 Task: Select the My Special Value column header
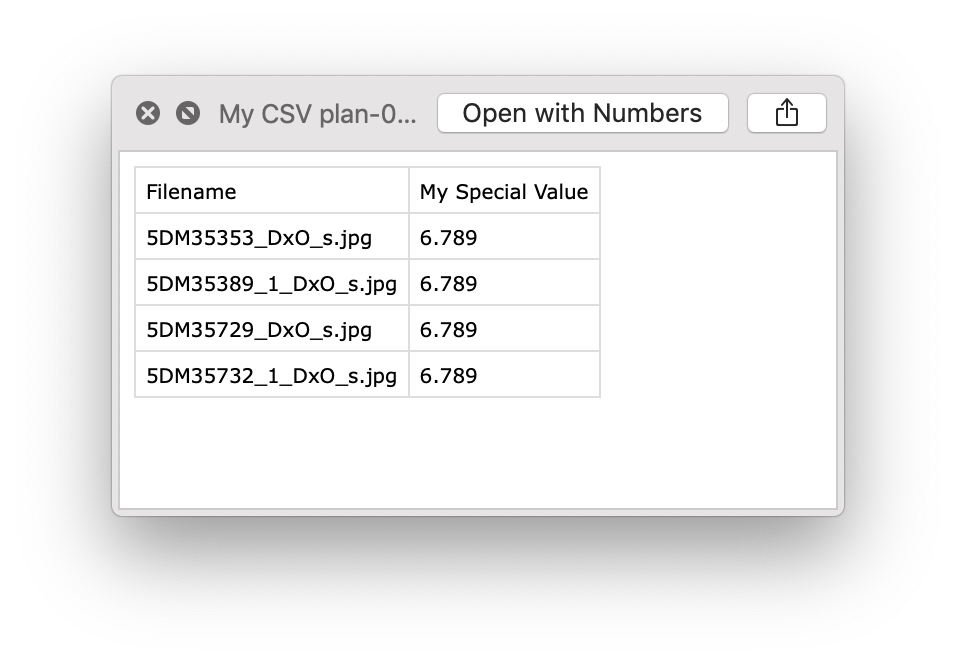click(504, 191)
